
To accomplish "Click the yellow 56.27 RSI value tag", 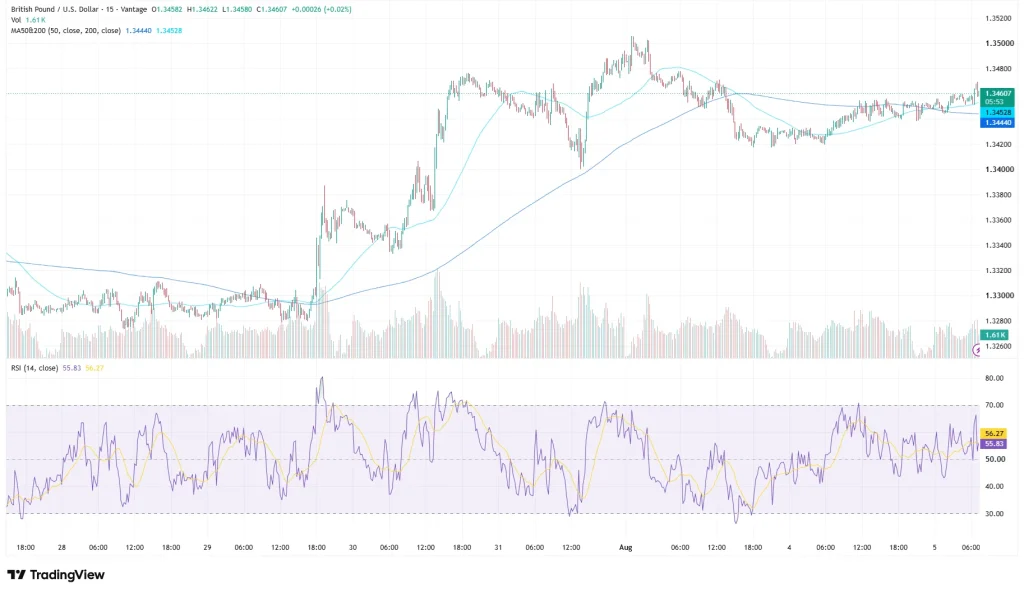I will pos(994,434).
